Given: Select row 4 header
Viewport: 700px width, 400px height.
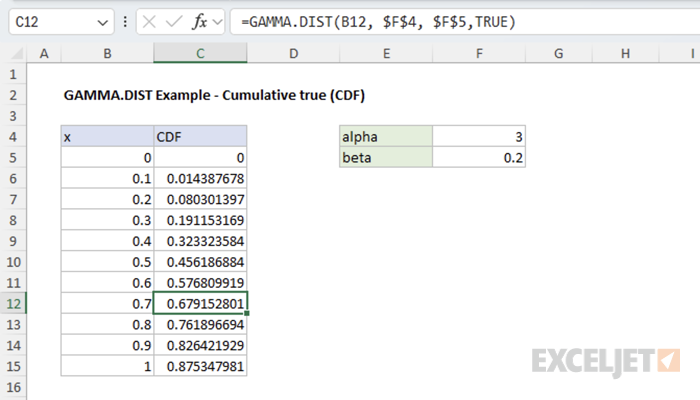Looking at the screenshot, I should [13, 137].
